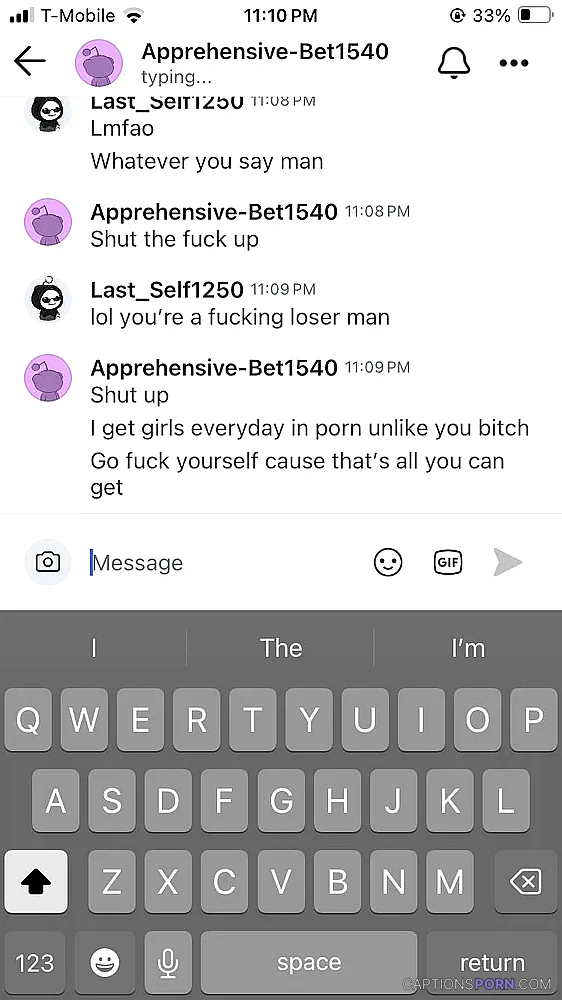
Task: Open Apprehensive-Bet1540 header profile avatar
Action: point(99,62)
